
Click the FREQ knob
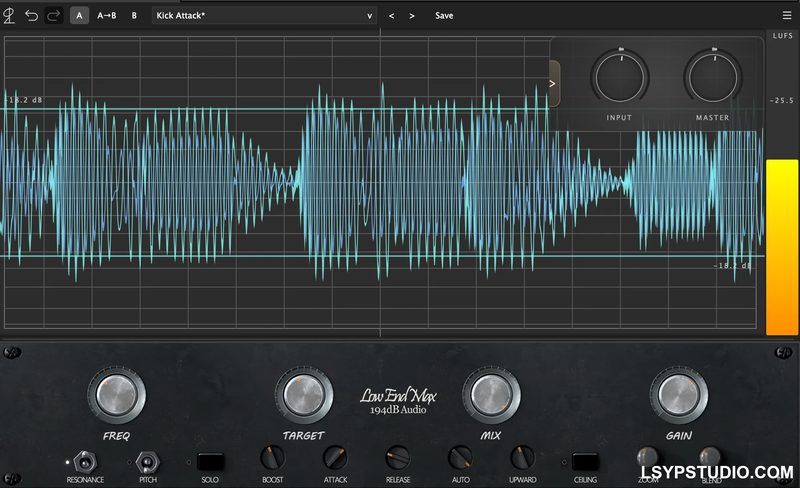[x=116, y=395]
